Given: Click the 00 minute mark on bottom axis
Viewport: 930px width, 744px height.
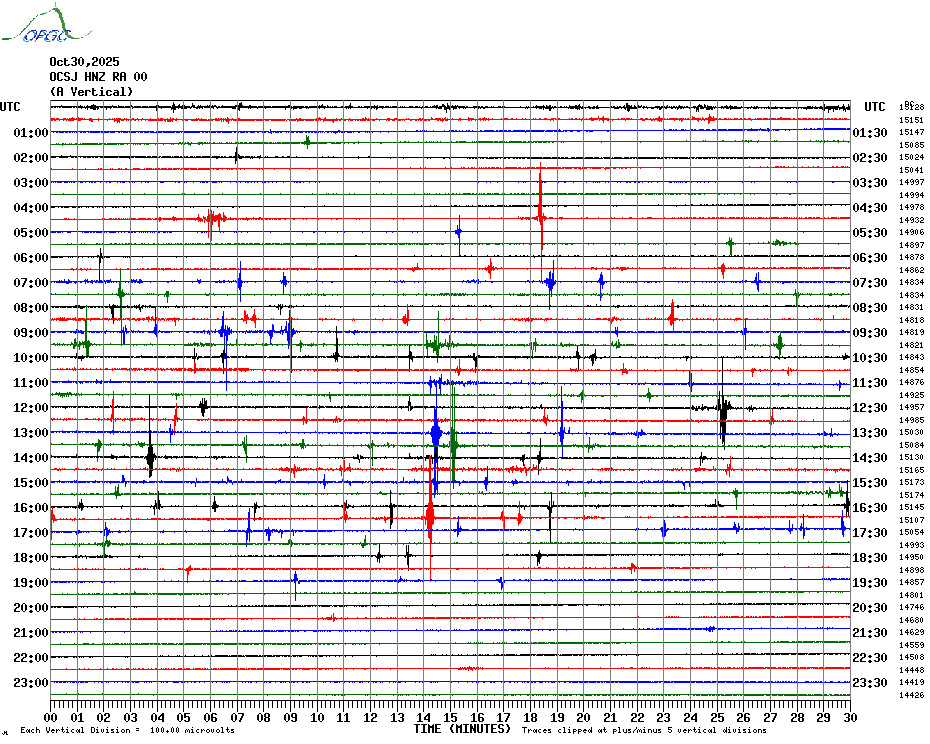Looking at the screenshot, I should point(52,717).
